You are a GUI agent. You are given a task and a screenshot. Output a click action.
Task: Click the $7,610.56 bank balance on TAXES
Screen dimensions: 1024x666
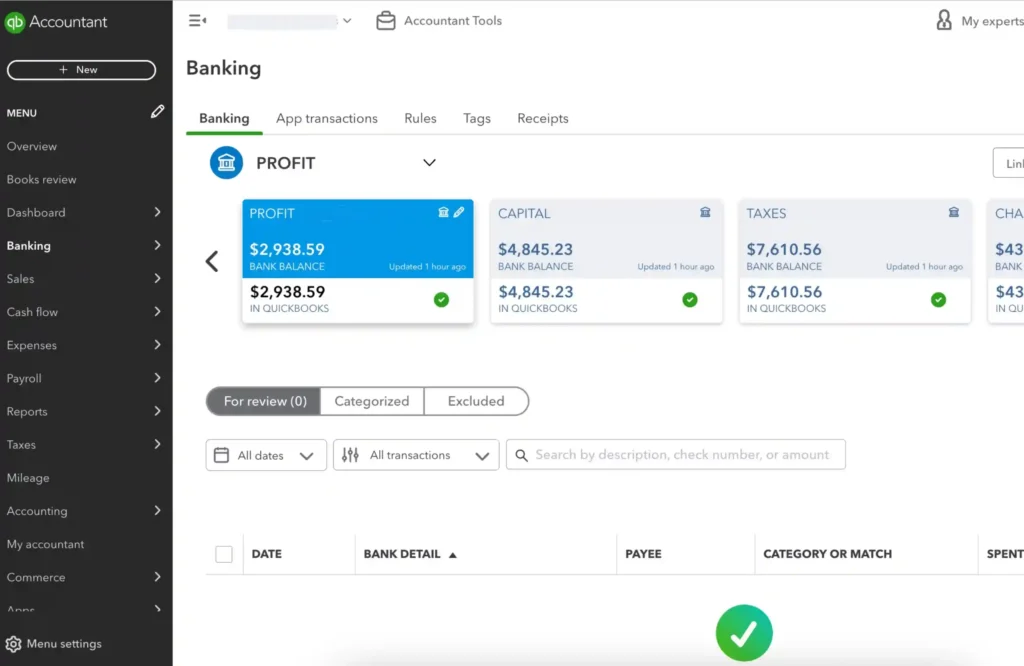pyautogui.click(x=784, y=249)
